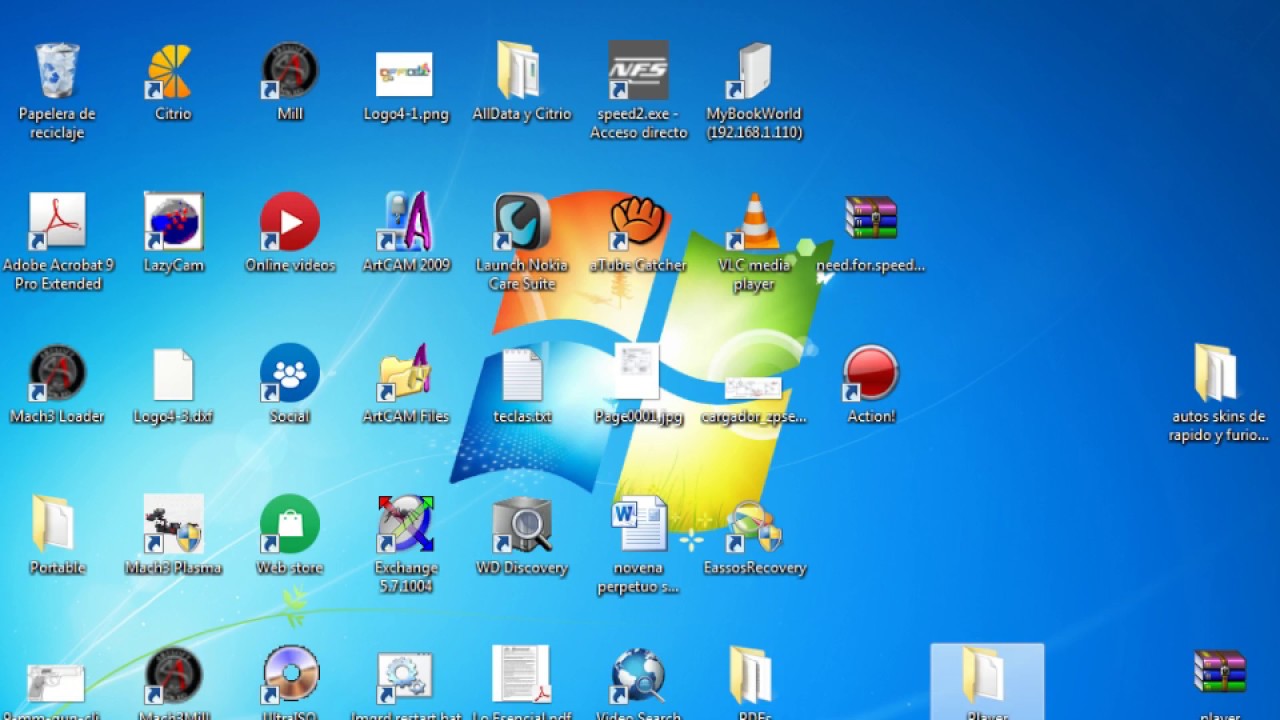Launch the UltraISO disc shortcut
This screenshot has height=720, width=1280.
tap(290, 675)
